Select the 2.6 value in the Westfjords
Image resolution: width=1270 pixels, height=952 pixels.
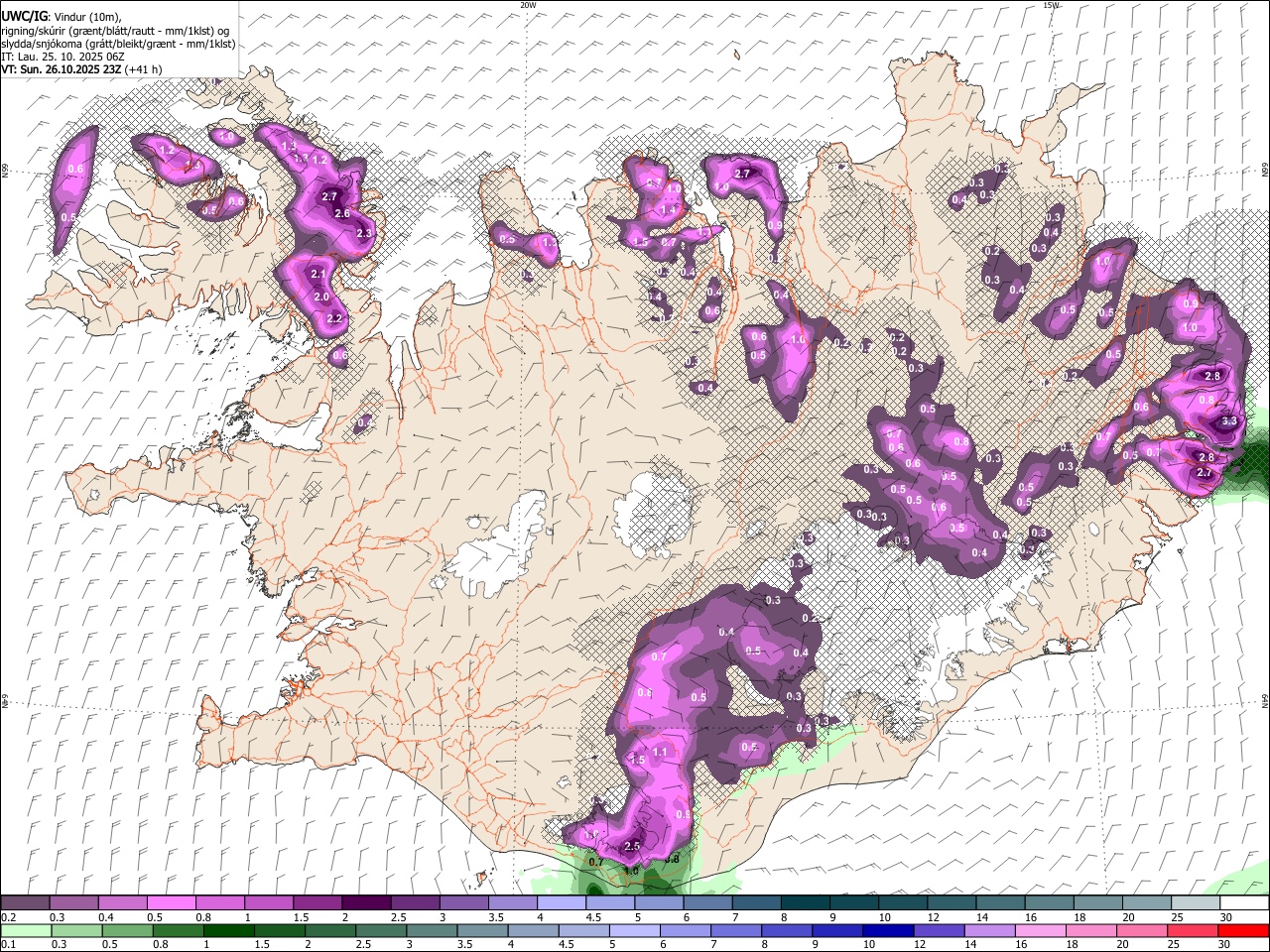pyautogui.click(x=342, y=213)
